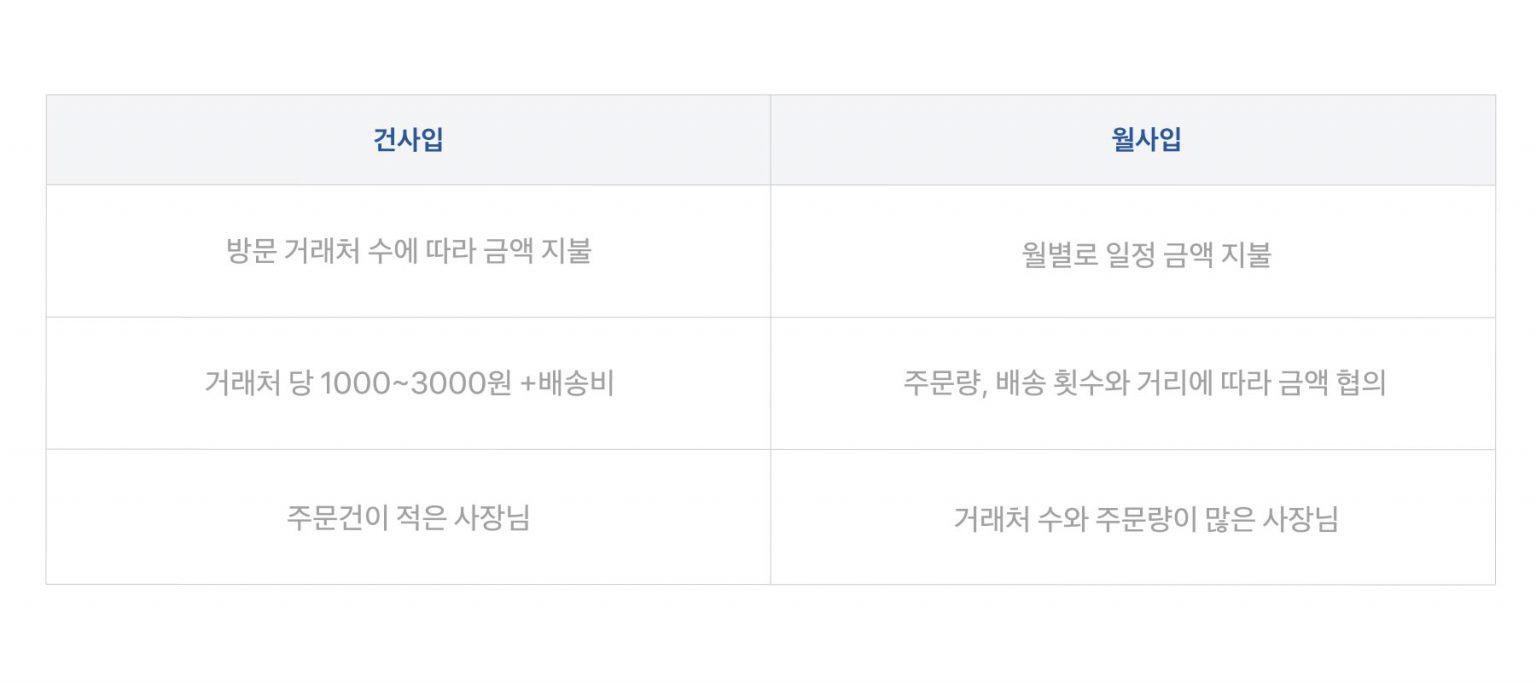The image size is (1536, 683).
Task: Select the 주문량, 배송 횟수와 거리에 따라 cell
Action: click(x=1144, y=384)
